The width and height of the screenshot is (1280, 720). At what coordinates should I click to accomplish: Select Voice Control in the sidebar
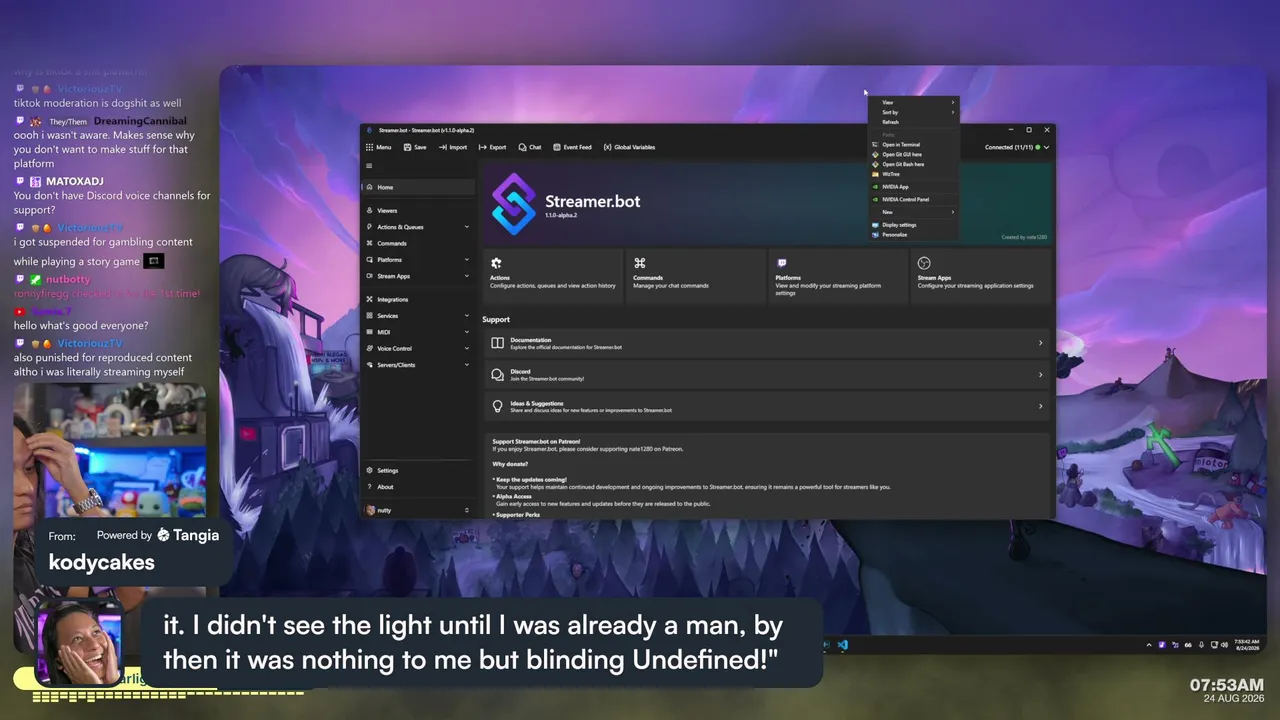[418, 349]
